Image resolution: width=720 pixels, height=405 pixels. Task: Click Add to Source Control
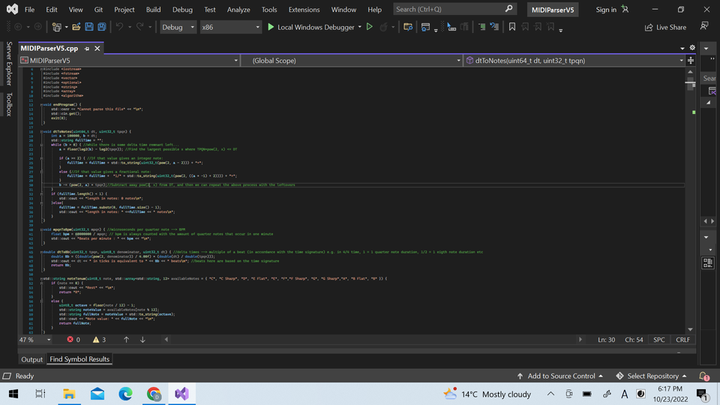560,376
